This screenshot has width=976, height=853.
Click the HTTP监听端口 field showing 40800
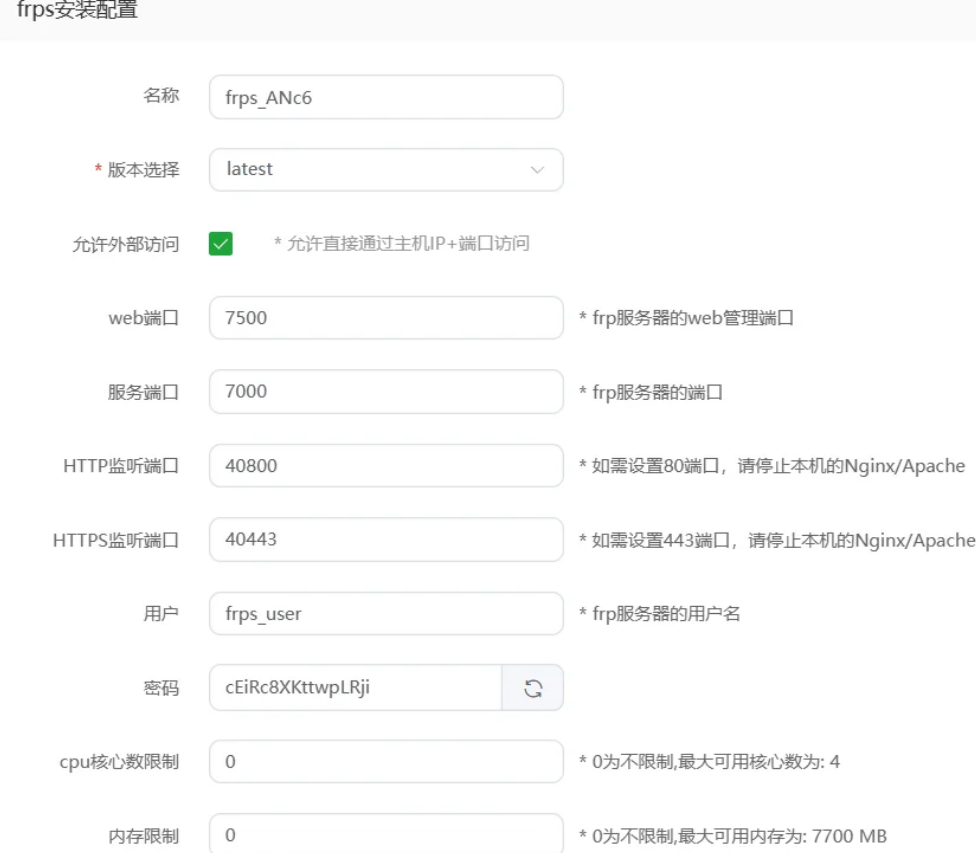[385, 466]
